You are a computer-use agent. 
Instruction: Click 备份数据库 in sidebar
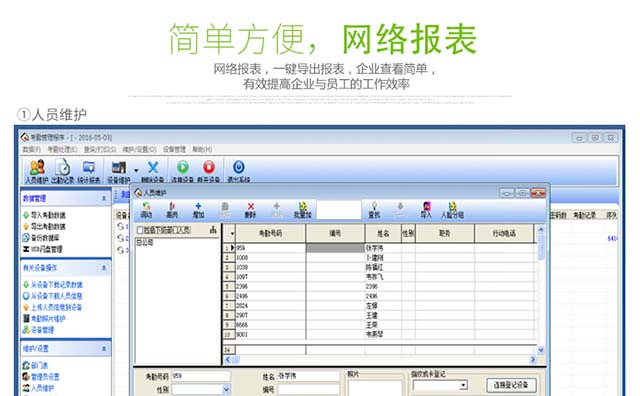[45, 238]
